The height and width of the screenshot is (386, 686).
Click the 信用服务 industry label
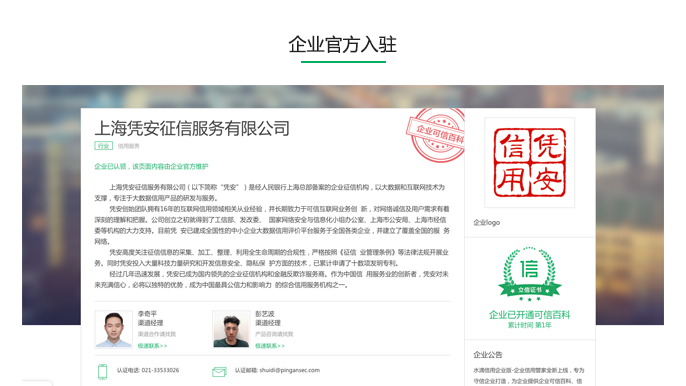tap(129, 146)
